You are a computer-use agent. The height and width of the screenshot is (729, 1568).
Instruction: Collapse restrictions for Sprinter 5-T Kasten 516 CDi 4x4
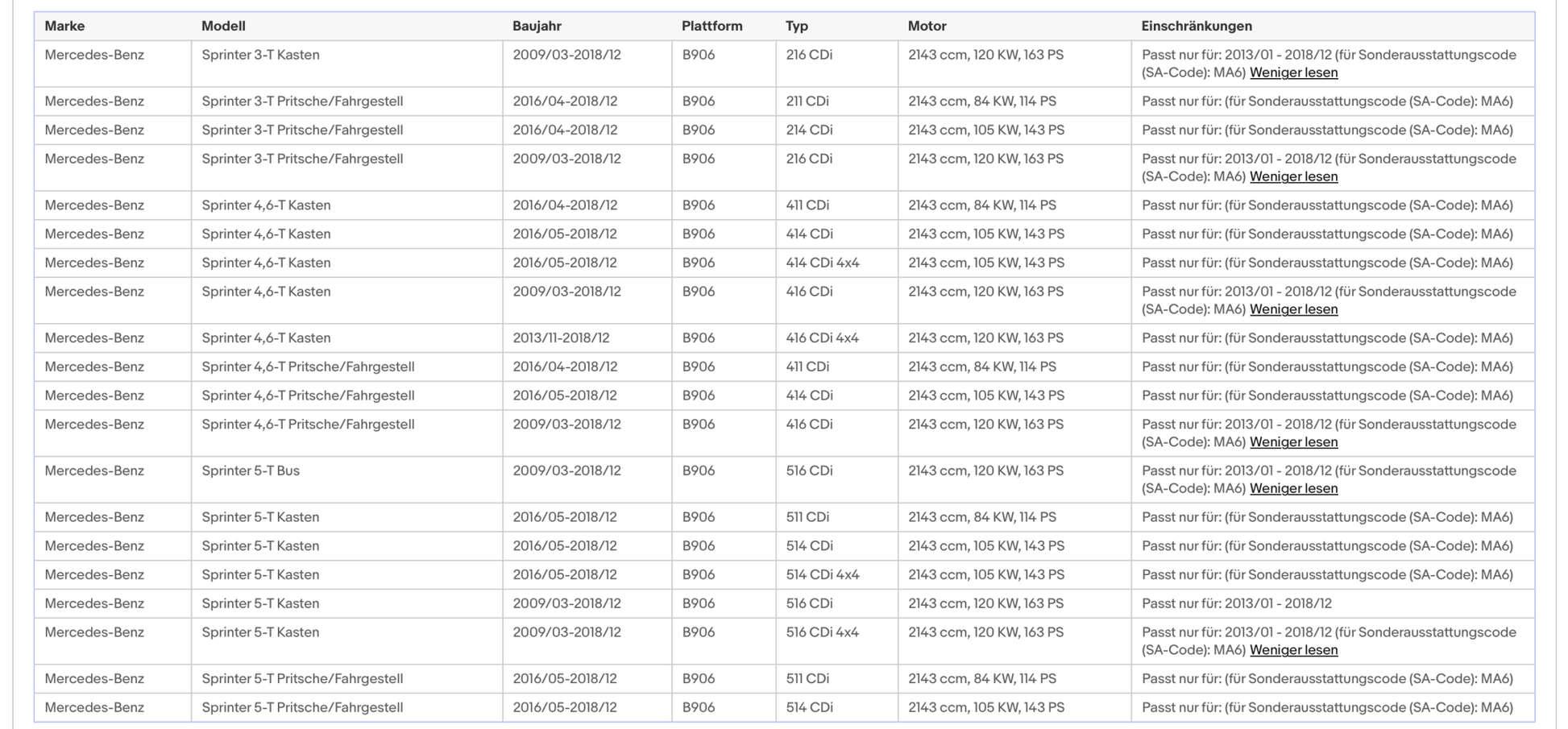tap(1293, 650)
